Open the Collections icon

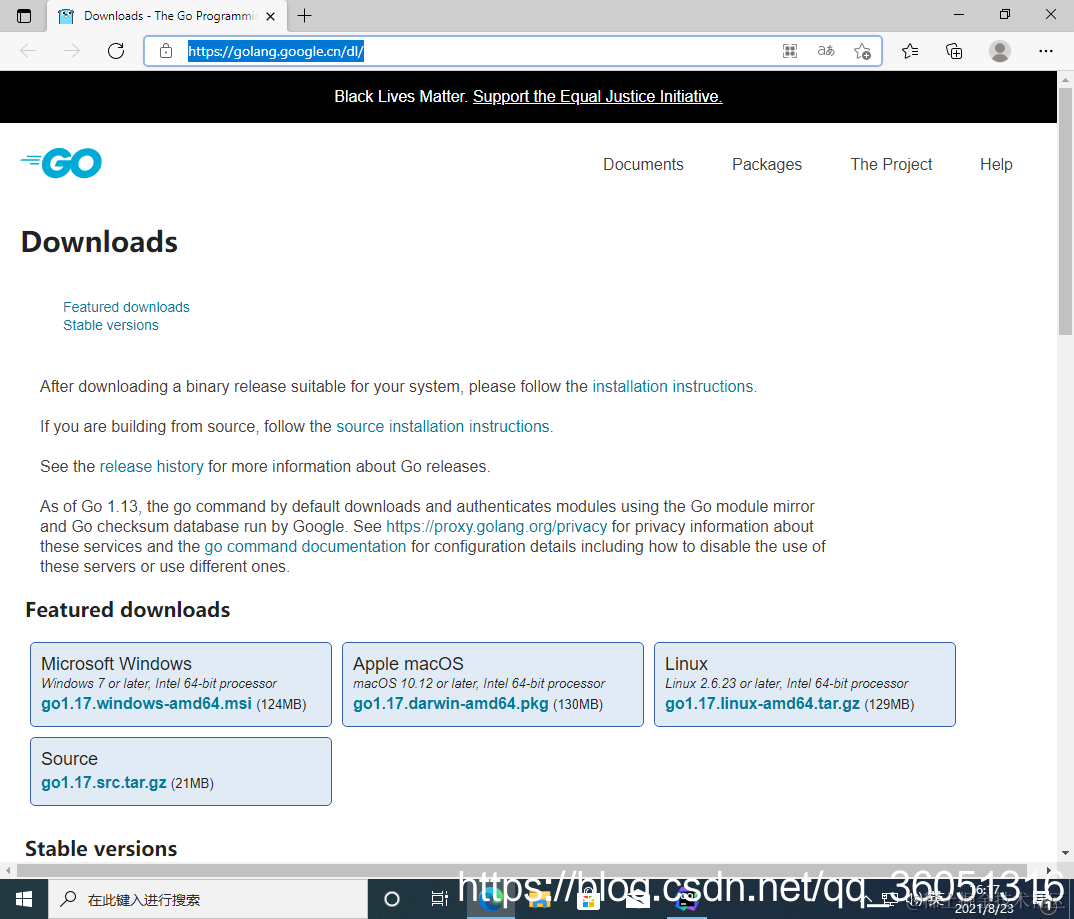pos(953,51)
